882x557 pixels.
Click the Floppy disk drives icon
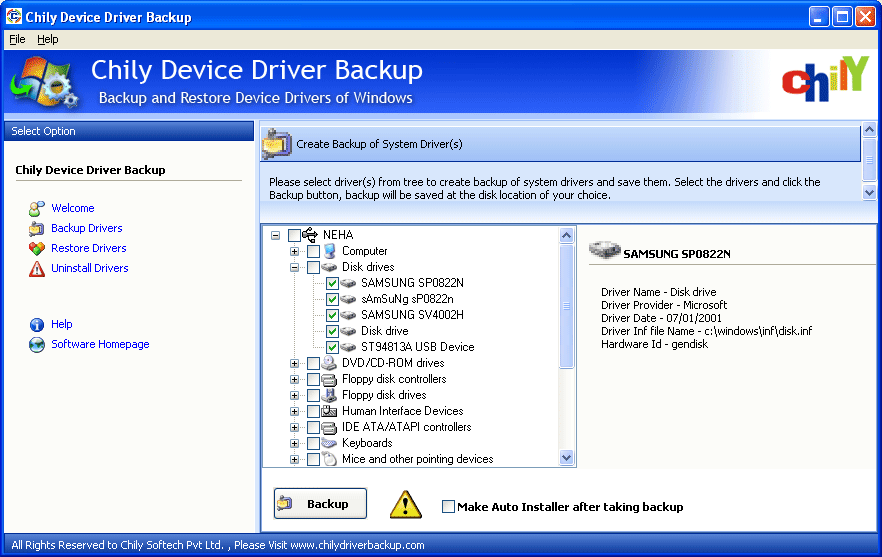(330, 395)
